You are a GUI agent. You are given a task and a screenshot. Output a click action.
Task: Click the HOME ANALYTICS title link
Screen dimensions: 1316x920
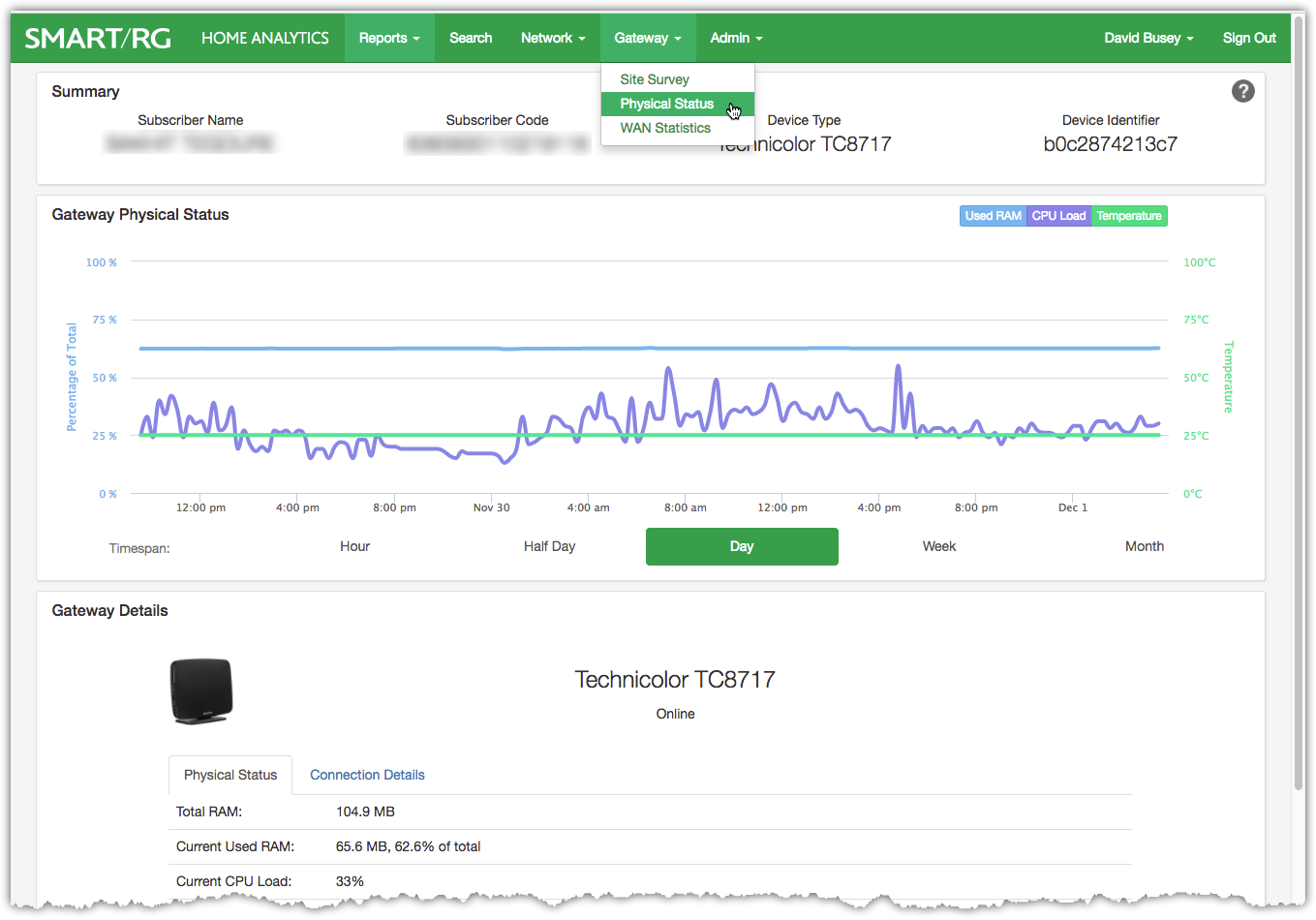pyautogui.click(x=265, y=38)
